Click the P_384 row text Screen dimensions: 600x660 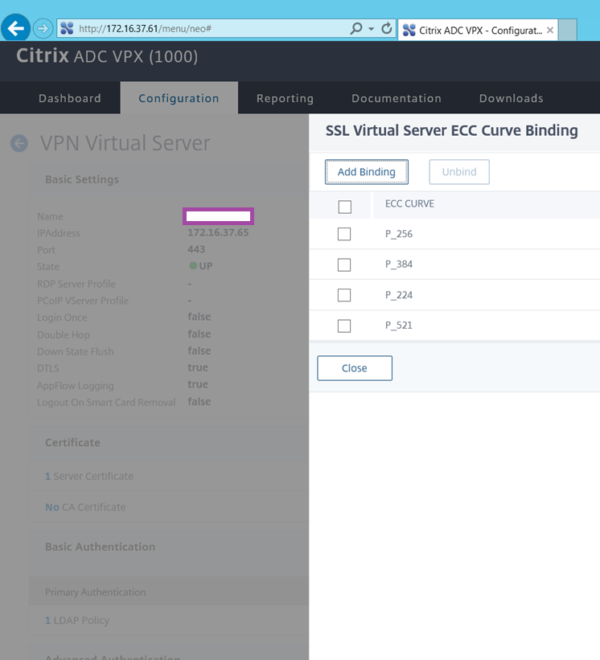pyautogui.click(x=399, y=264)
